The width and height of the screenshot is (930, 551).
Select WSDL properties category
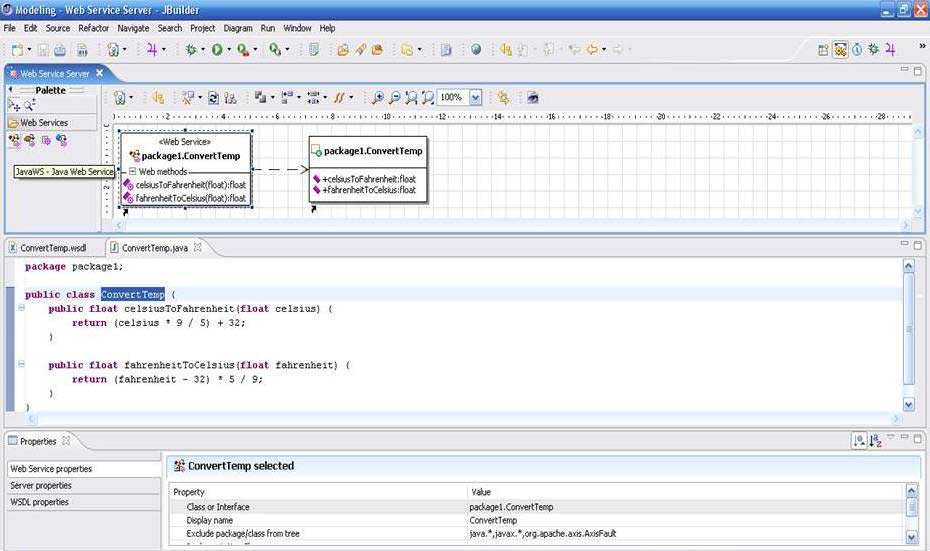point(84,502)
